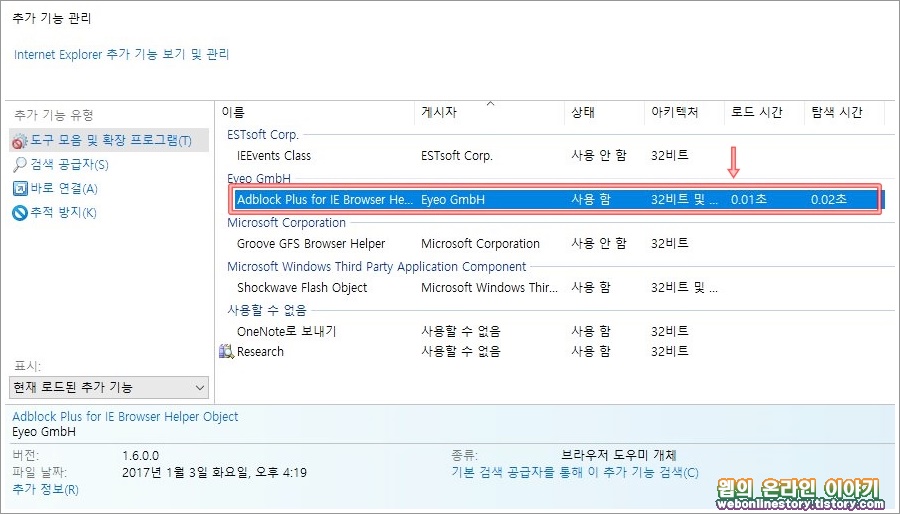Click Microsoft Windows Third Party Application Component header
900x514 pixels.
[x=377, y=267]
